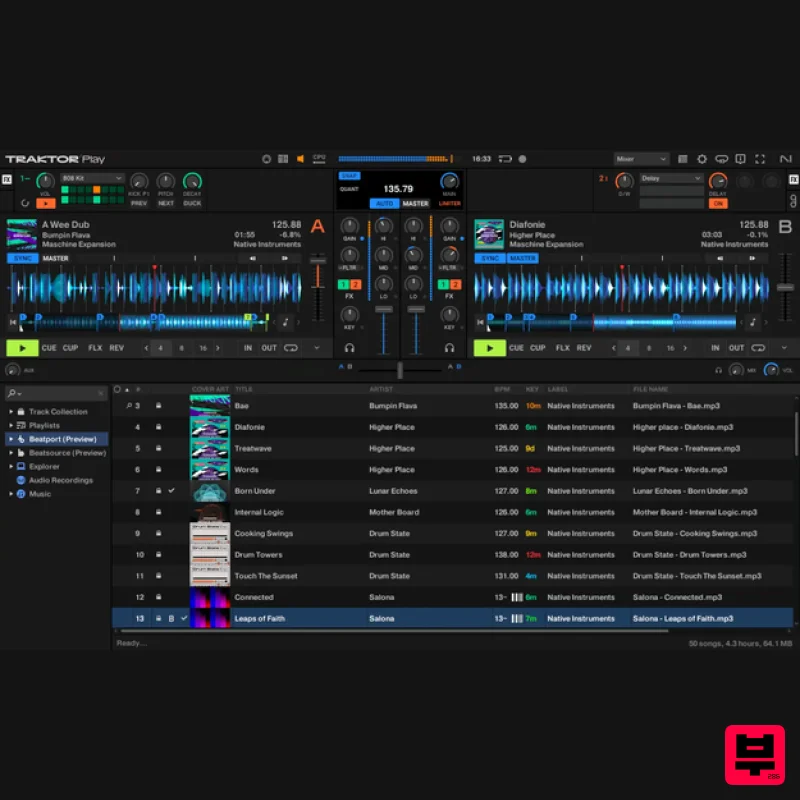Image resolution: width=800 pixels, height=800 pixels.
Task: Click the info alert icon in header
Action: pos(741,159)
